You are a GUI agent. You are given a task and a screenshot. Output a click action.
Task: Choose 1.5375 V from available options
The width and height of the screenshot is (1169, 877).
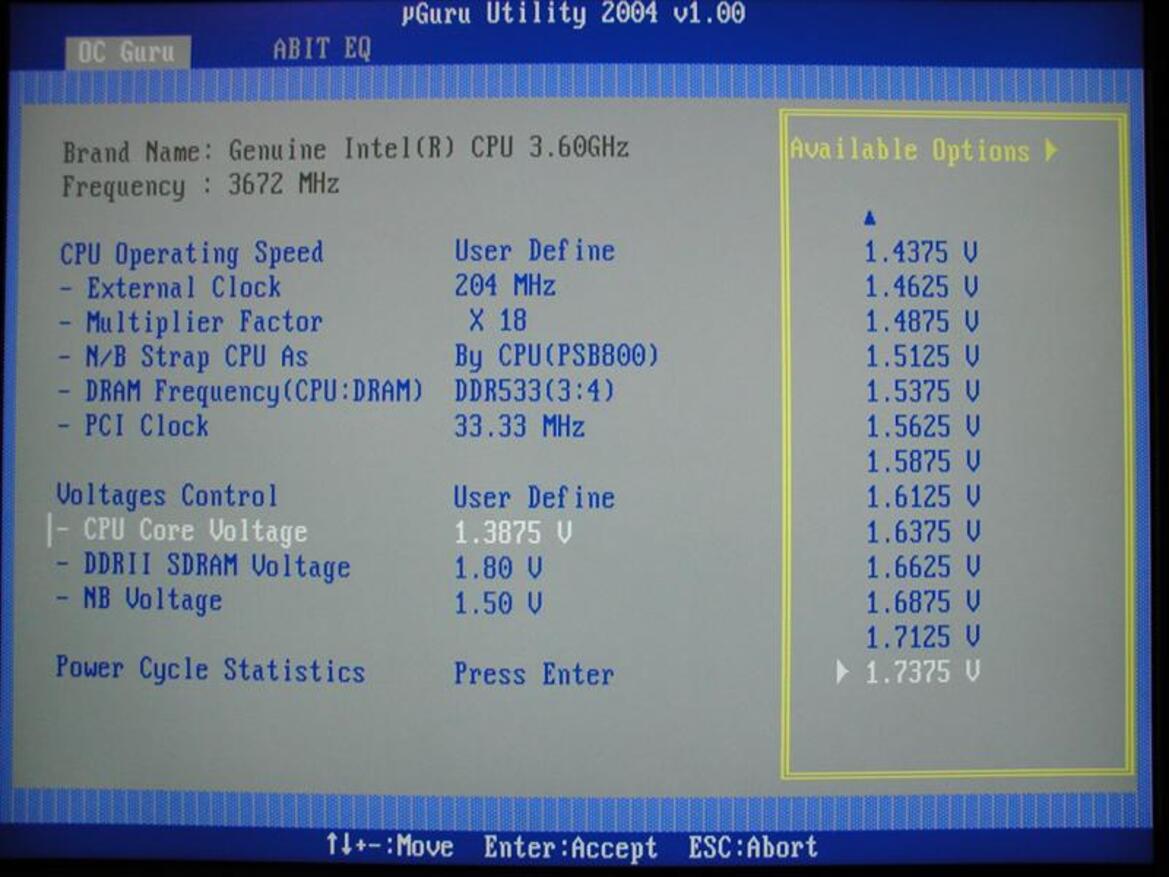(x=921, y=392)
